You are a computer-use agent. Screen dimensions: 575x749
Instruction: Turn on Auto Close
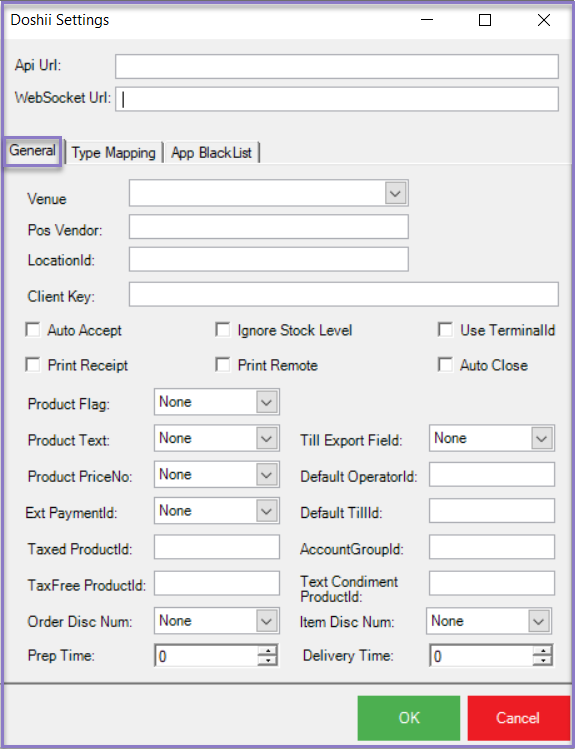point(445,365)
